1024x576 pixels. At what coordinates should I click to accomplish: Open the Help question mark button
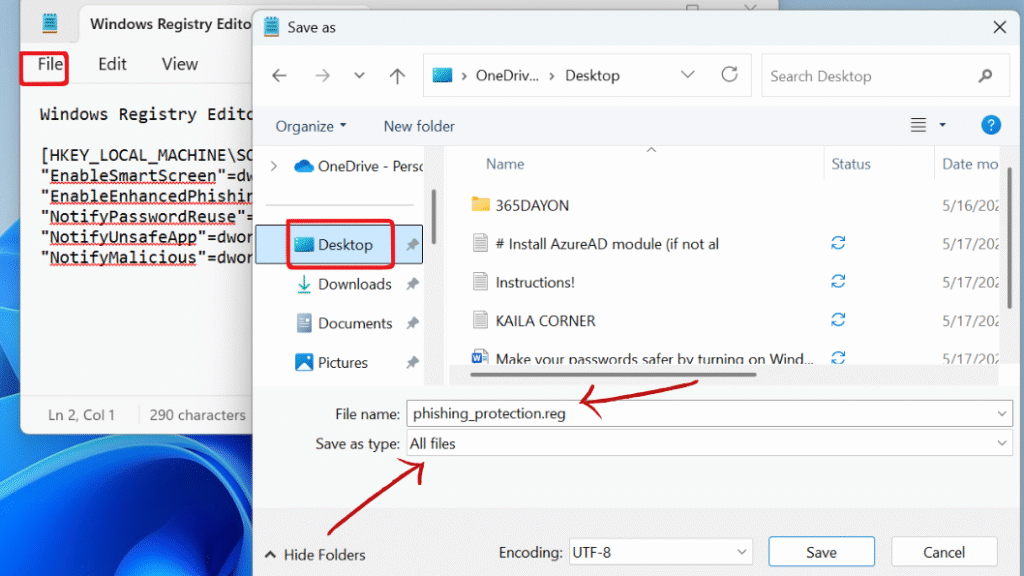click(991, 125)
